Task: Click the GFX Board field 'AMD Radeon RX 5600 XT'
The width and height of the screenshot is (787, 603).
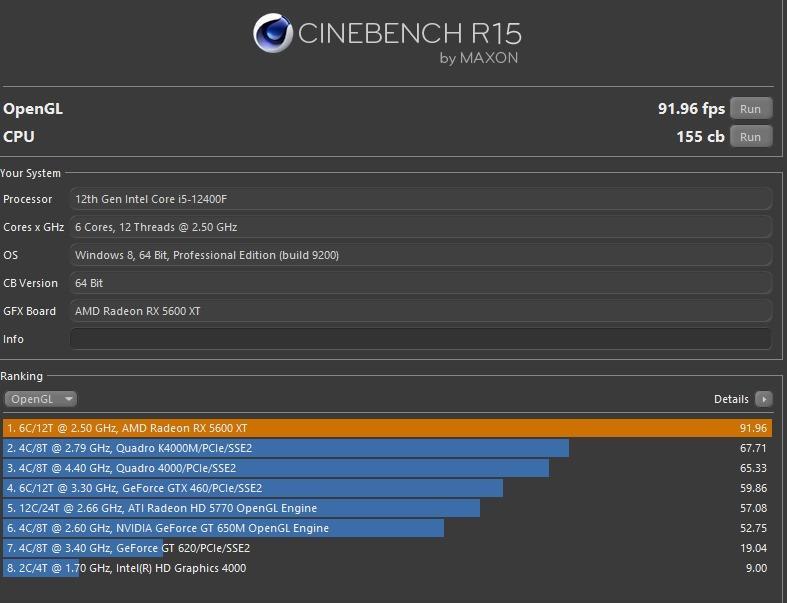Action: coord(421,311)
